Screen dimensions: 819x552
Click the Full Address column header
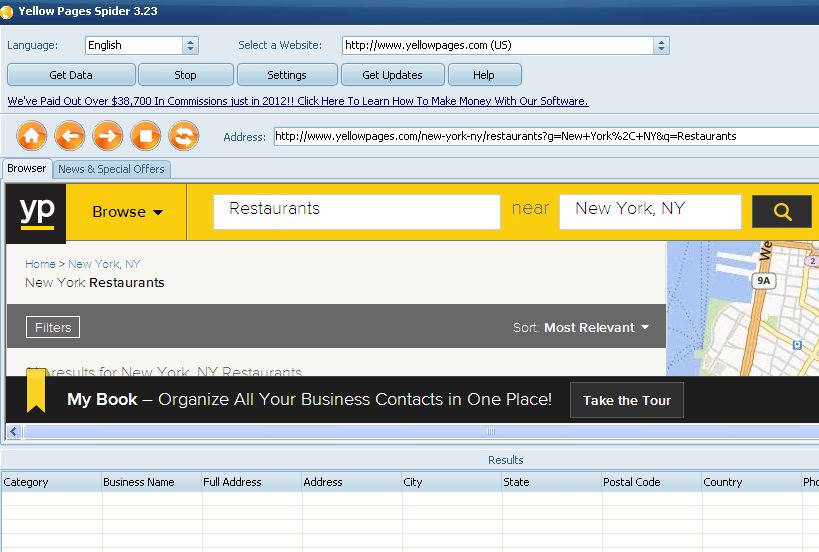251,482
